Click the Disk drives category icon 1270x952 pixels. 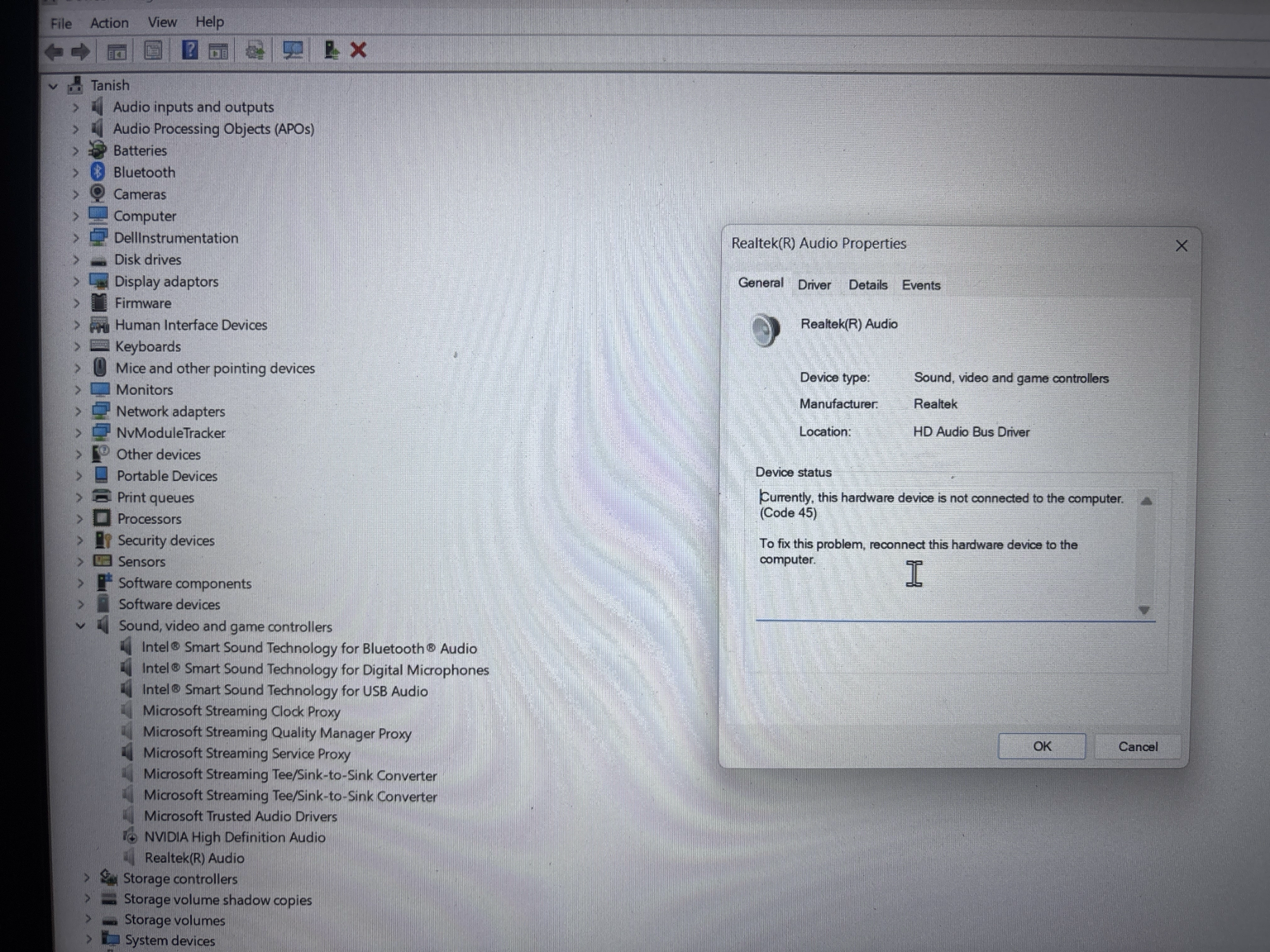pos(98,259)
